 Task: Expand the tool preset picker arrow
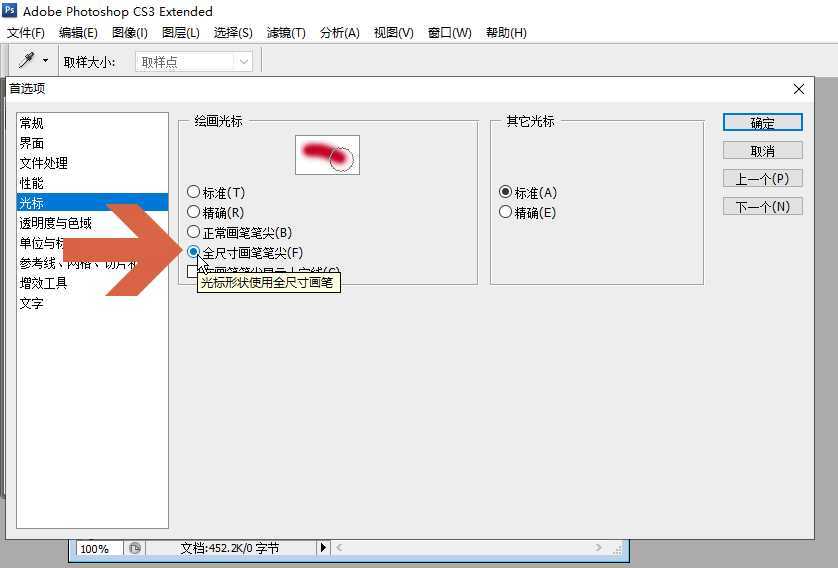pos(45,61)
